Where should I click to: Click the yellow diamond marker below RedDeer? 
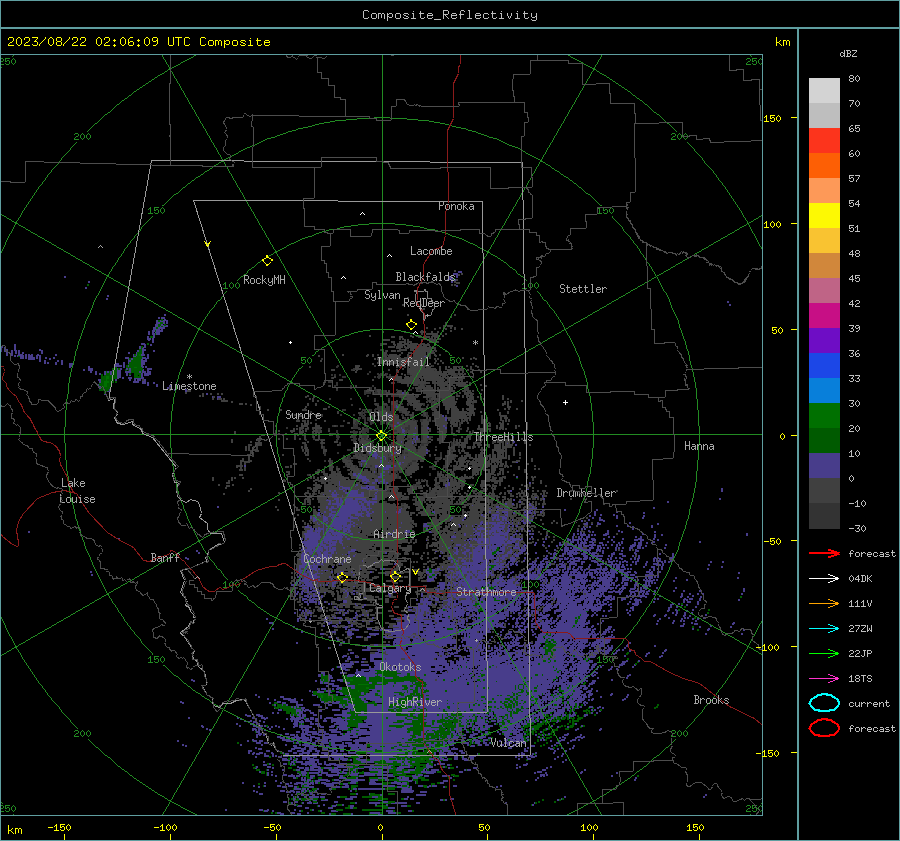click(411, 325)
